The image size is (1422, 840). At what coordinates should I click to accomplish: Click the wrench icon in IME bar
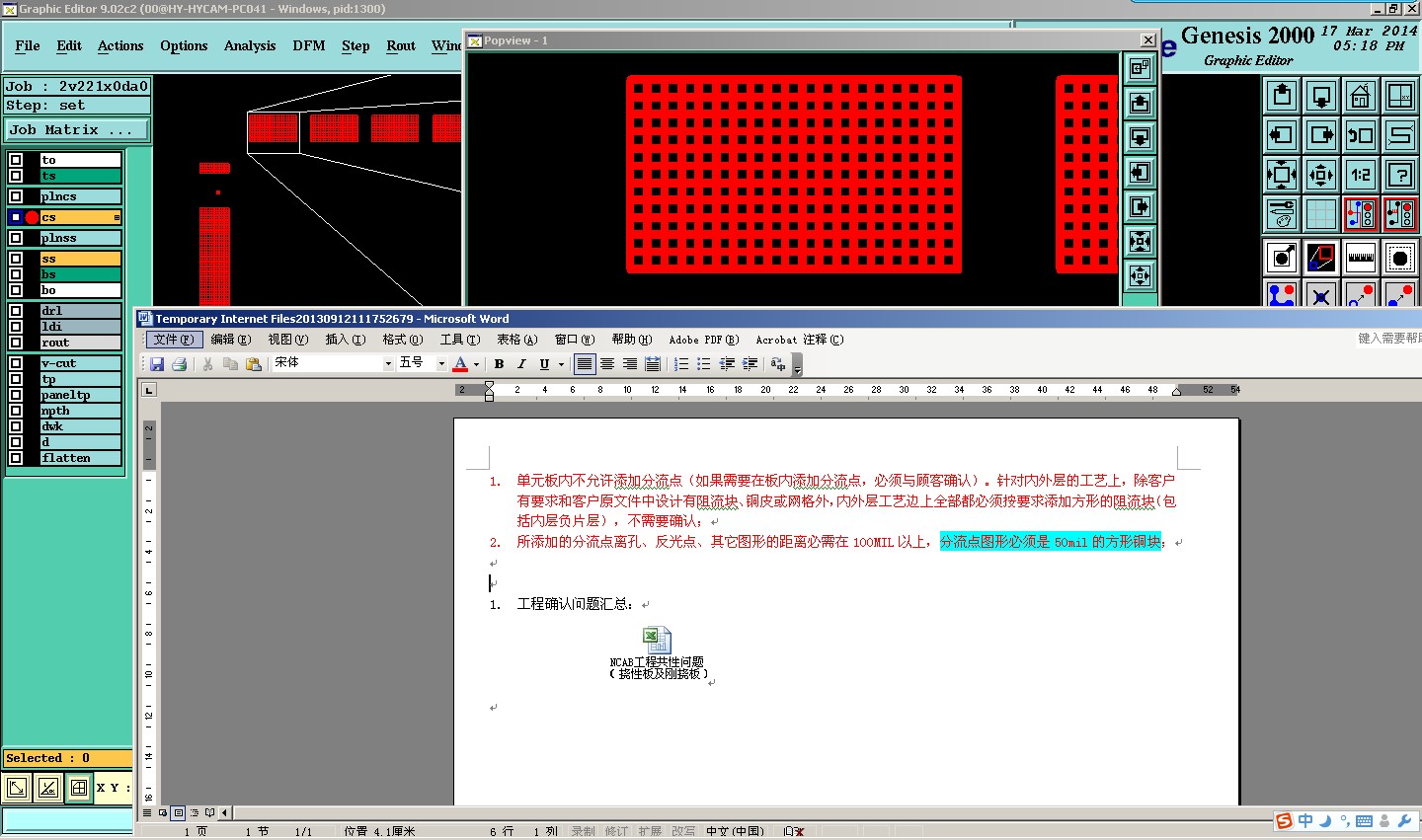1404,821
